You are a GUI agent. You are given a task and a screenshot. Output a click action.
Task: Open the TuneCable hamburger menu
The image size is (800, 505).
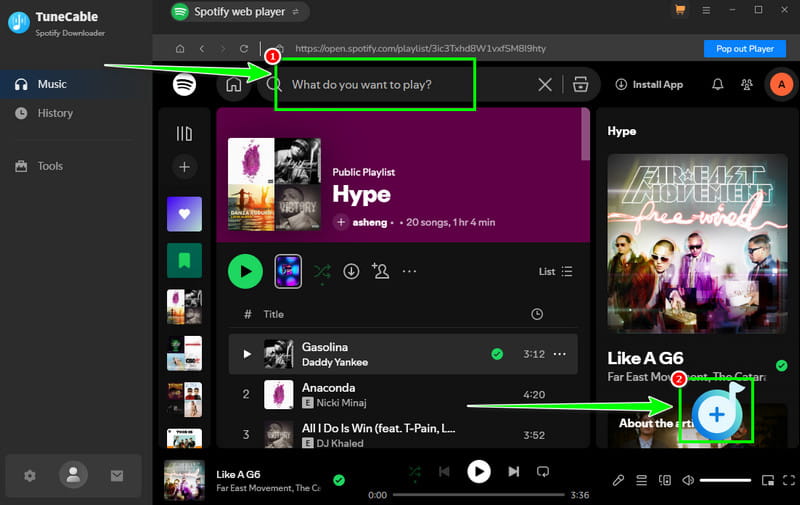click(x=706, y=10)
